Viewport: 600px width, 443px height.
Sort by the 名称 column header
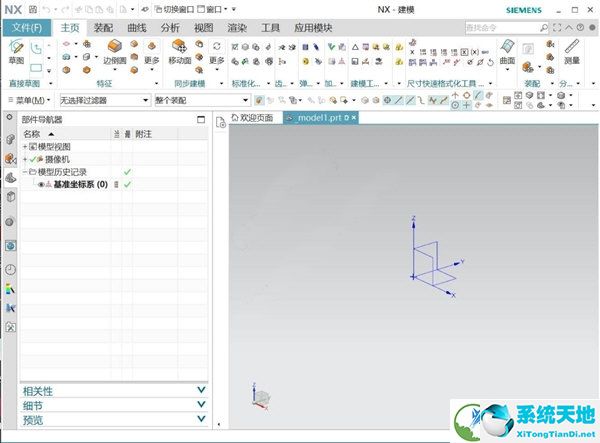65,134
